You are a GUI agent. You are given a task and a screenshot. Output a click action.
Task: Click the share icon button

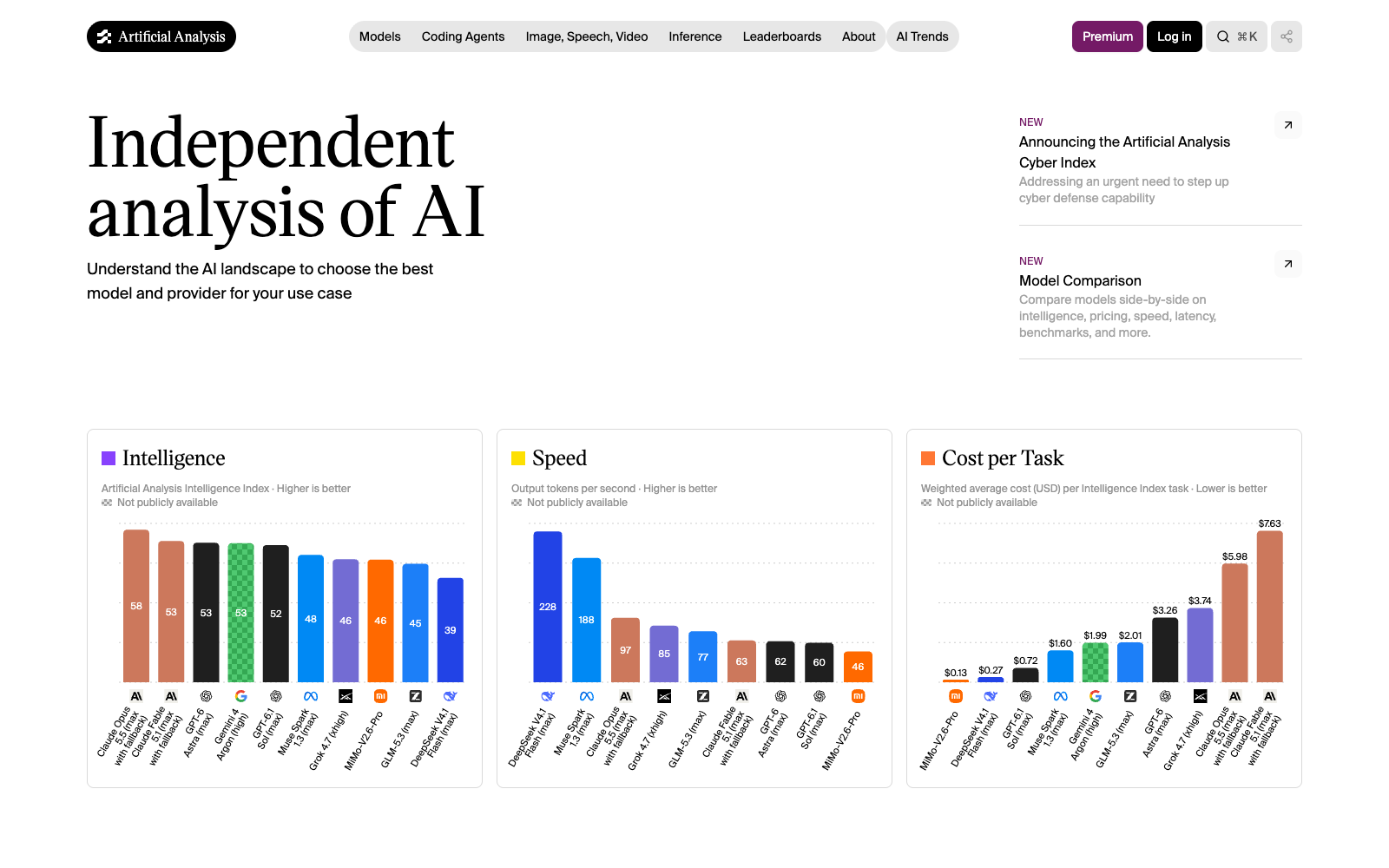tap(1287, 36)
